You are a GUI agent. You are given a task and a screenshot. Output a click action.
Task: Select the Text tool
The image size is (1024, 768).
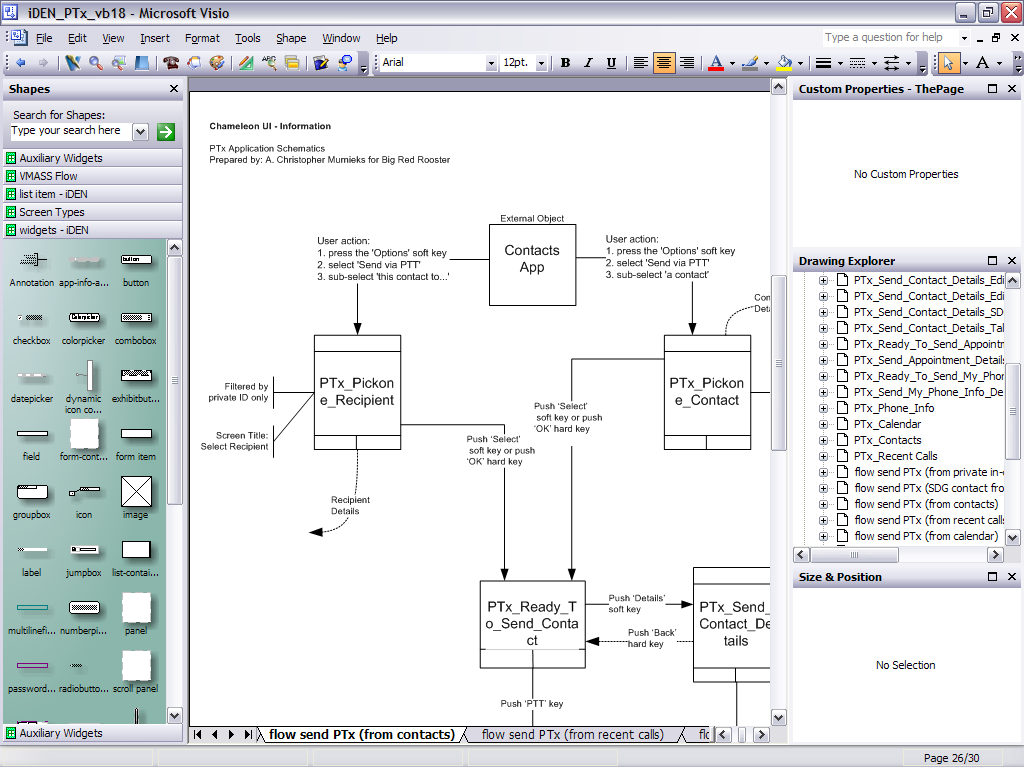(x=982, y=63)
